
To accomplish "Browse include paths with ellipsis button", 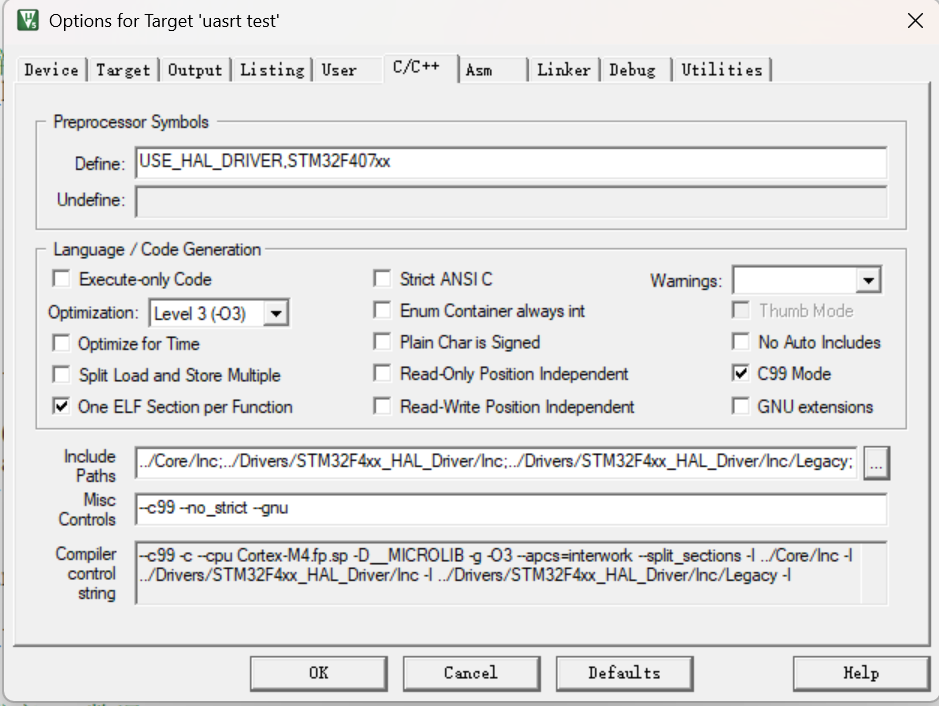I will (876, 463).
